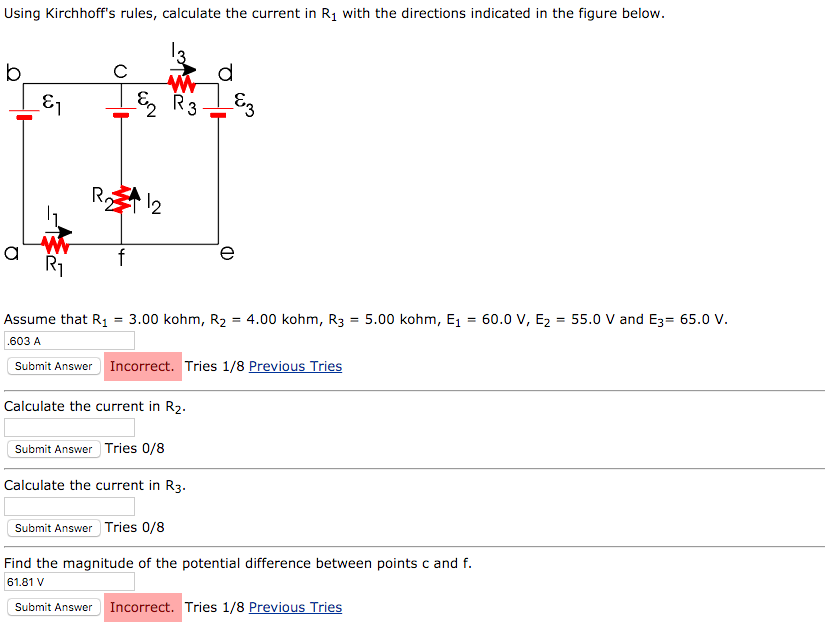Submit the answer for current in R1

tap(52, 366)
